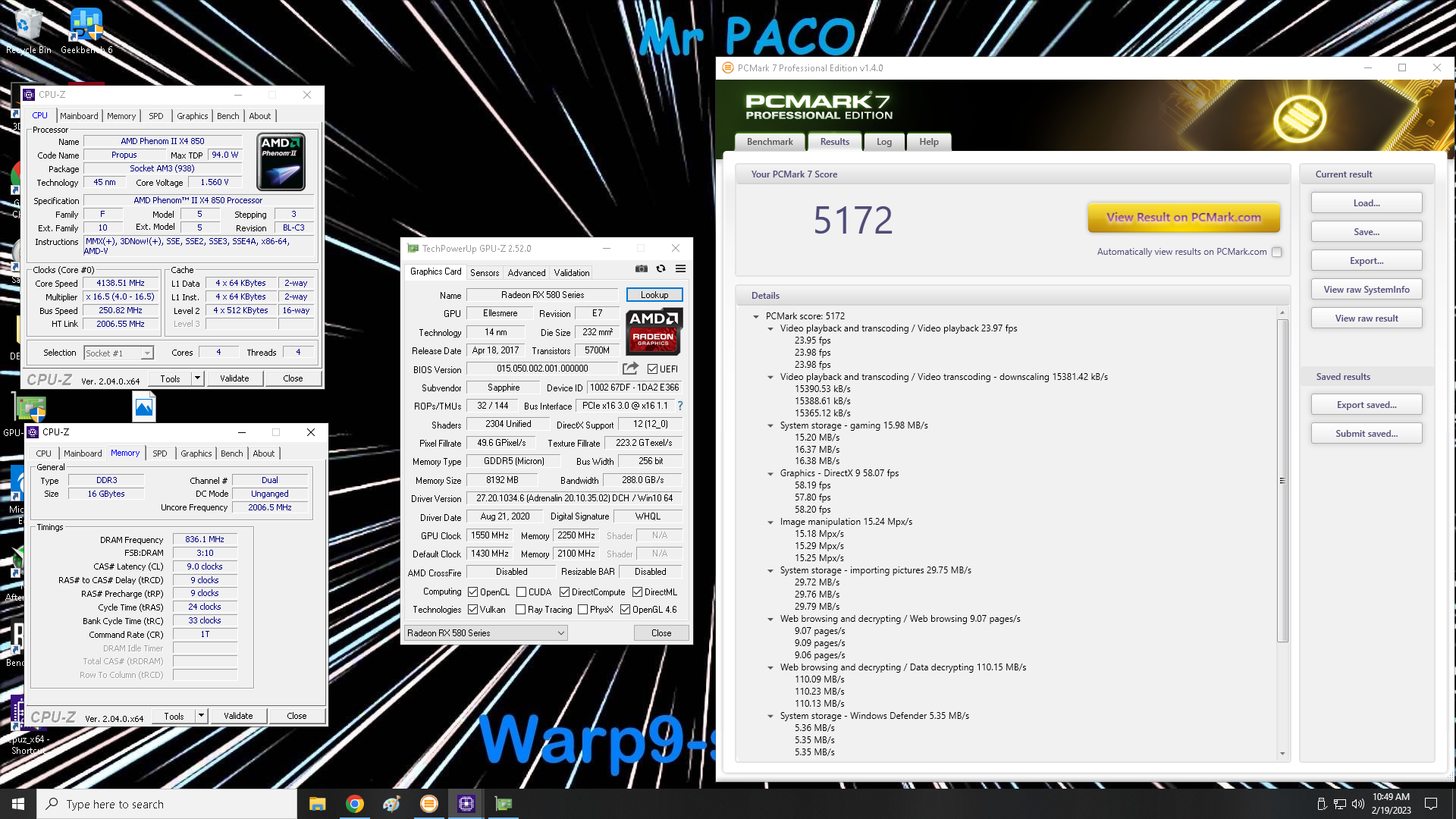Click the details scrollbar up arrow
Screen dimensions: 1456x819
pos(1282,312)
